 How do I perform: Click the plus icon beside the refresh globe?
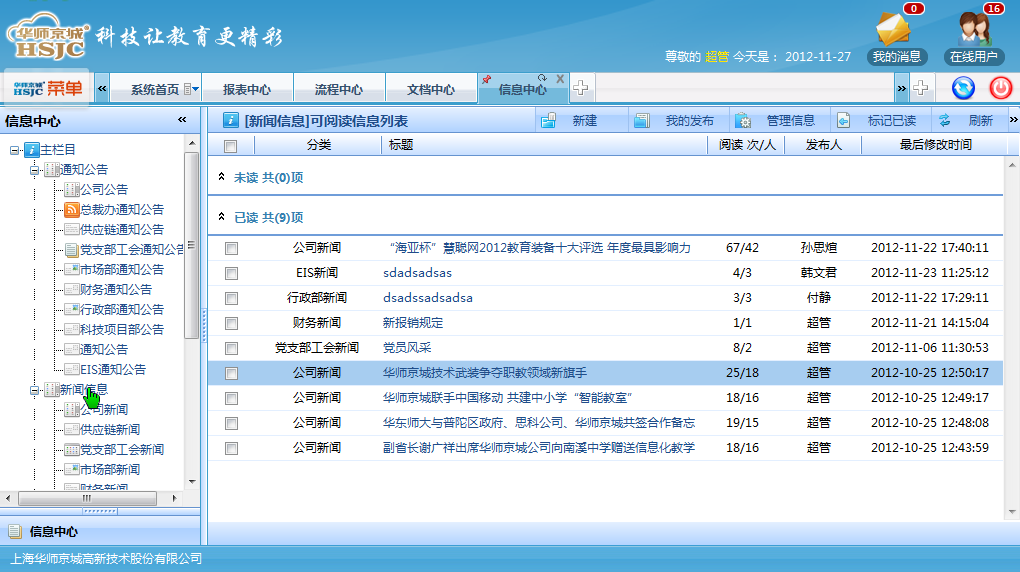[x=920, y=88]
